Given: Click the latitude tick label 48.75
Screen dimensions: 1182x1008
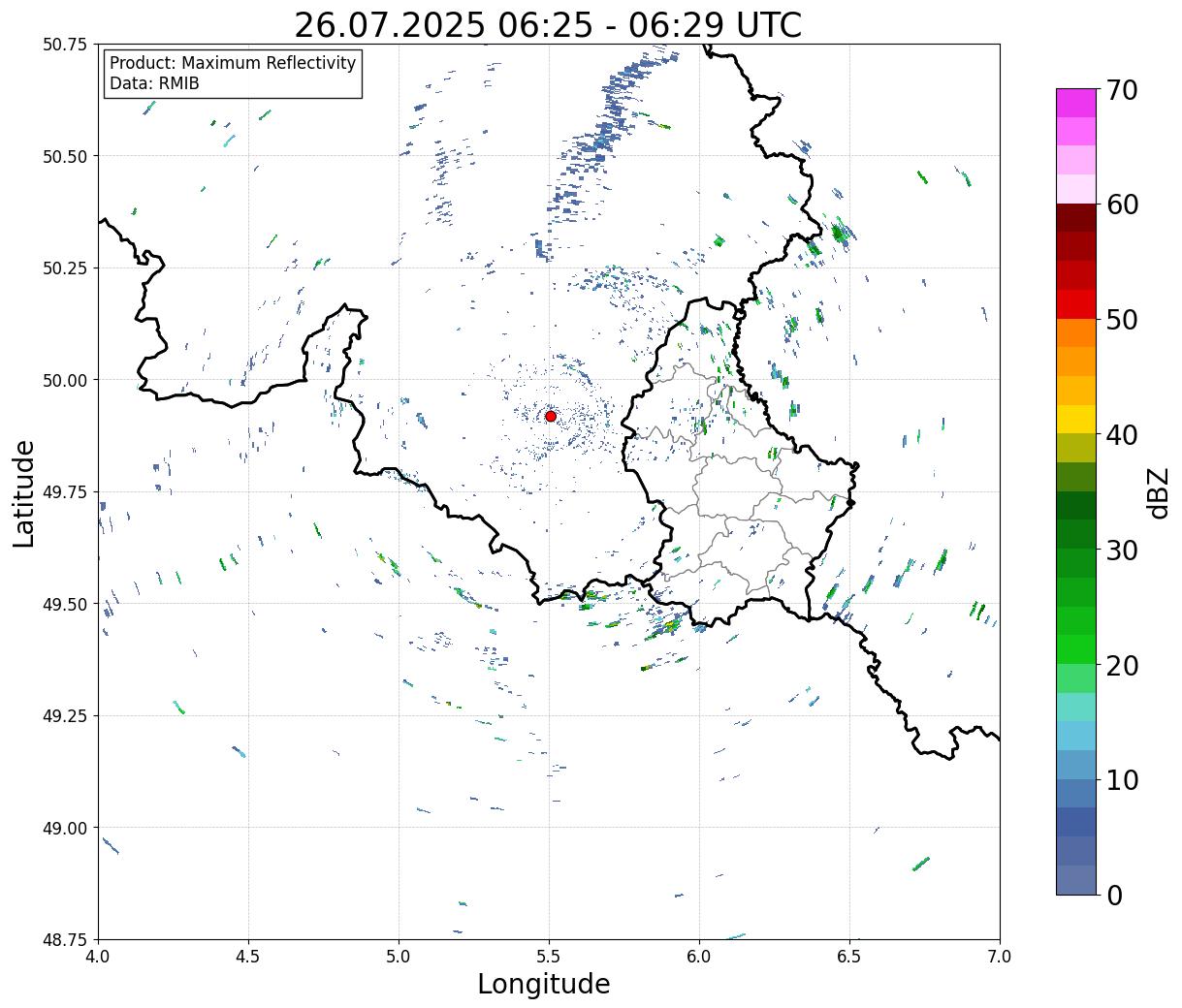Looking at the screenshot, I should pos(65,939).
